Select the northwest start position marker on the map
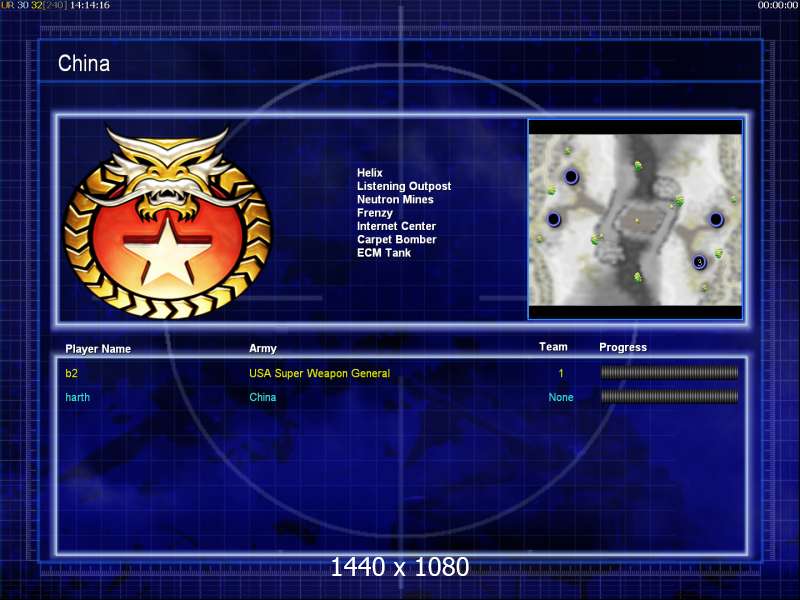The image size is (800, 600). click(571, 177)
